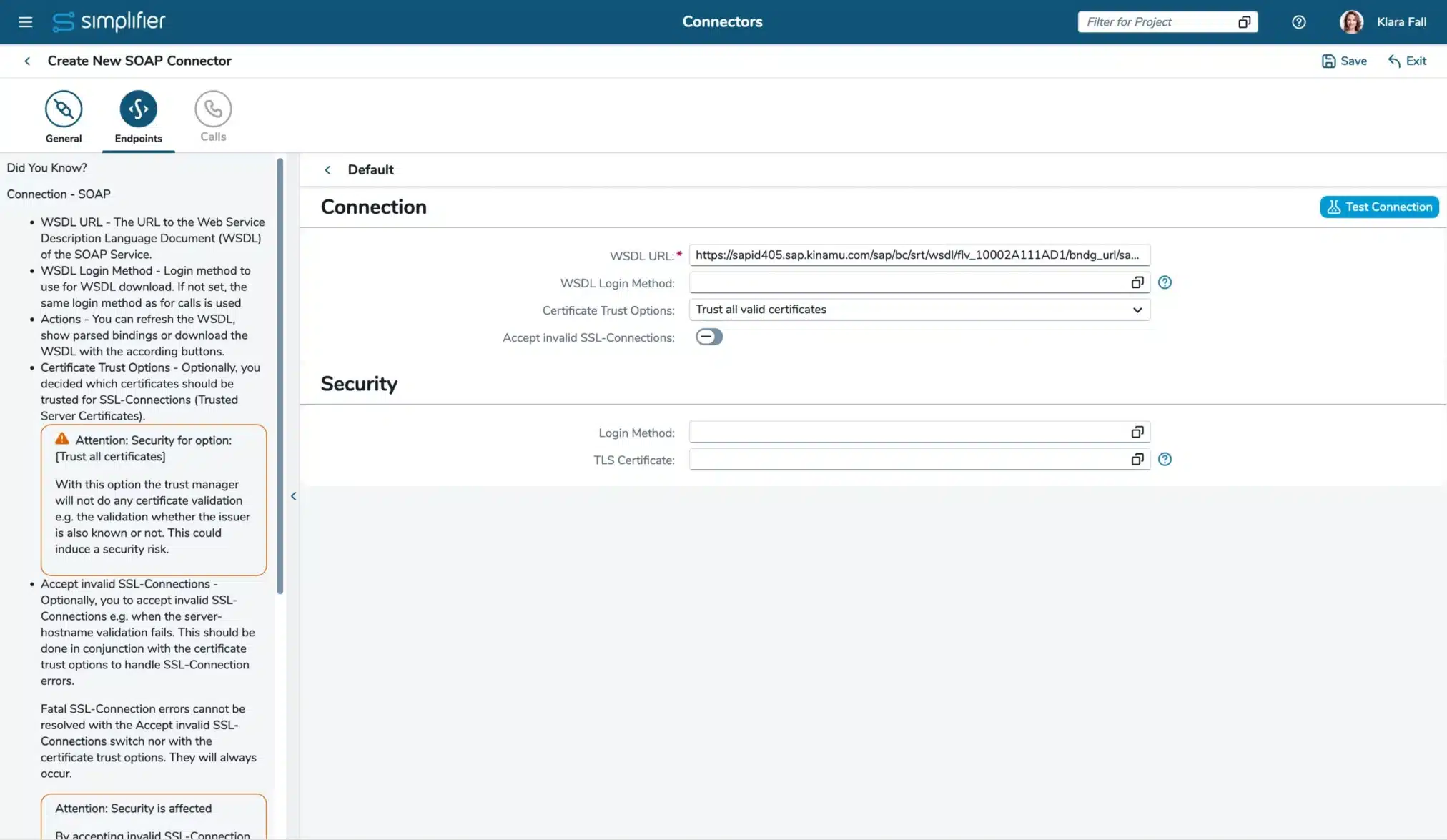This screenshot has width=1447, height=840.
Task: Select the General step icon
Action: click(x=64, y=109)
